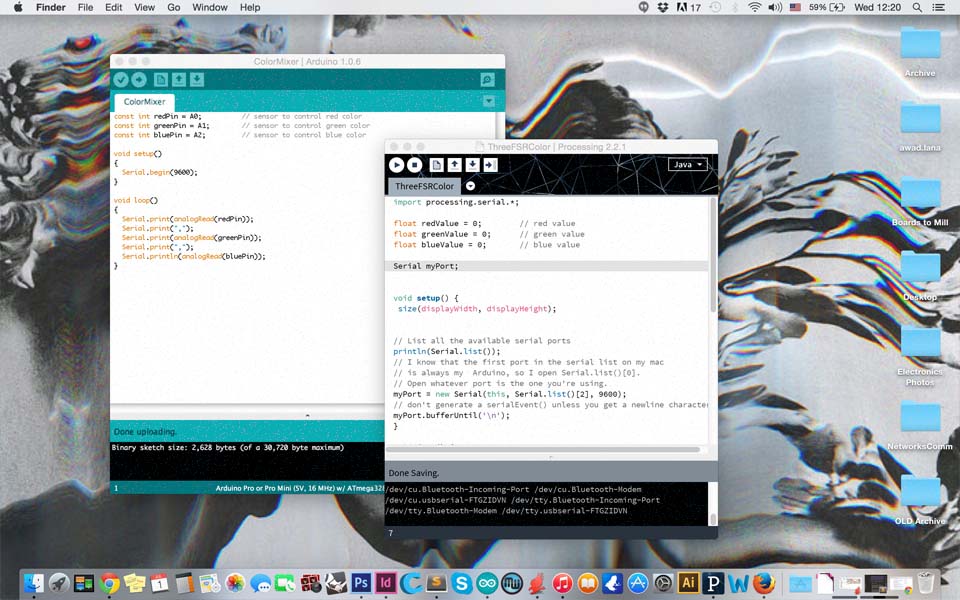960x600 pixels.
Task: Open the Edit menu
Action: 114,7
